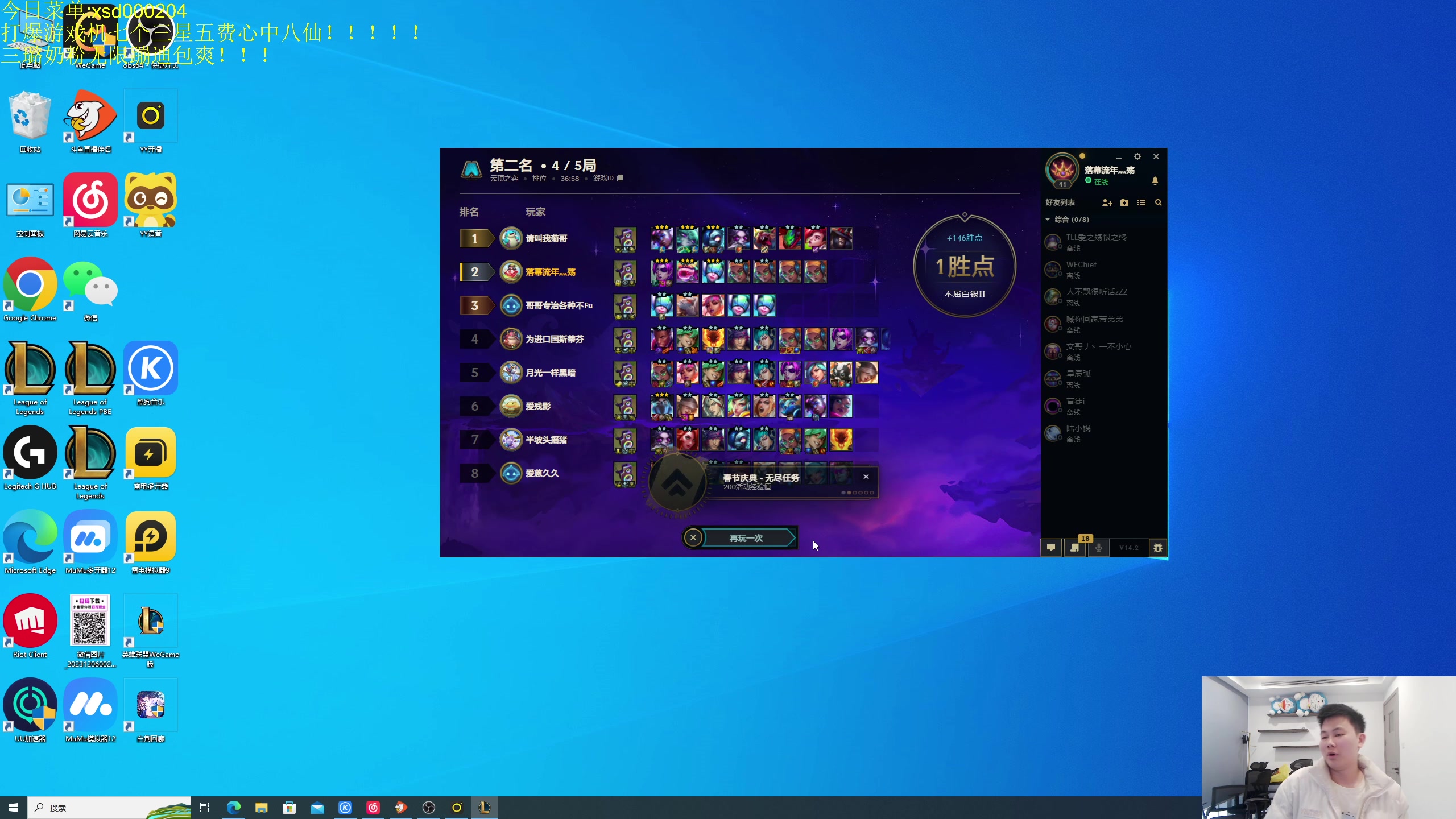Open Microsoft Edge desktop shortcut
The image size is (1456, 819).
pos(30,543)
